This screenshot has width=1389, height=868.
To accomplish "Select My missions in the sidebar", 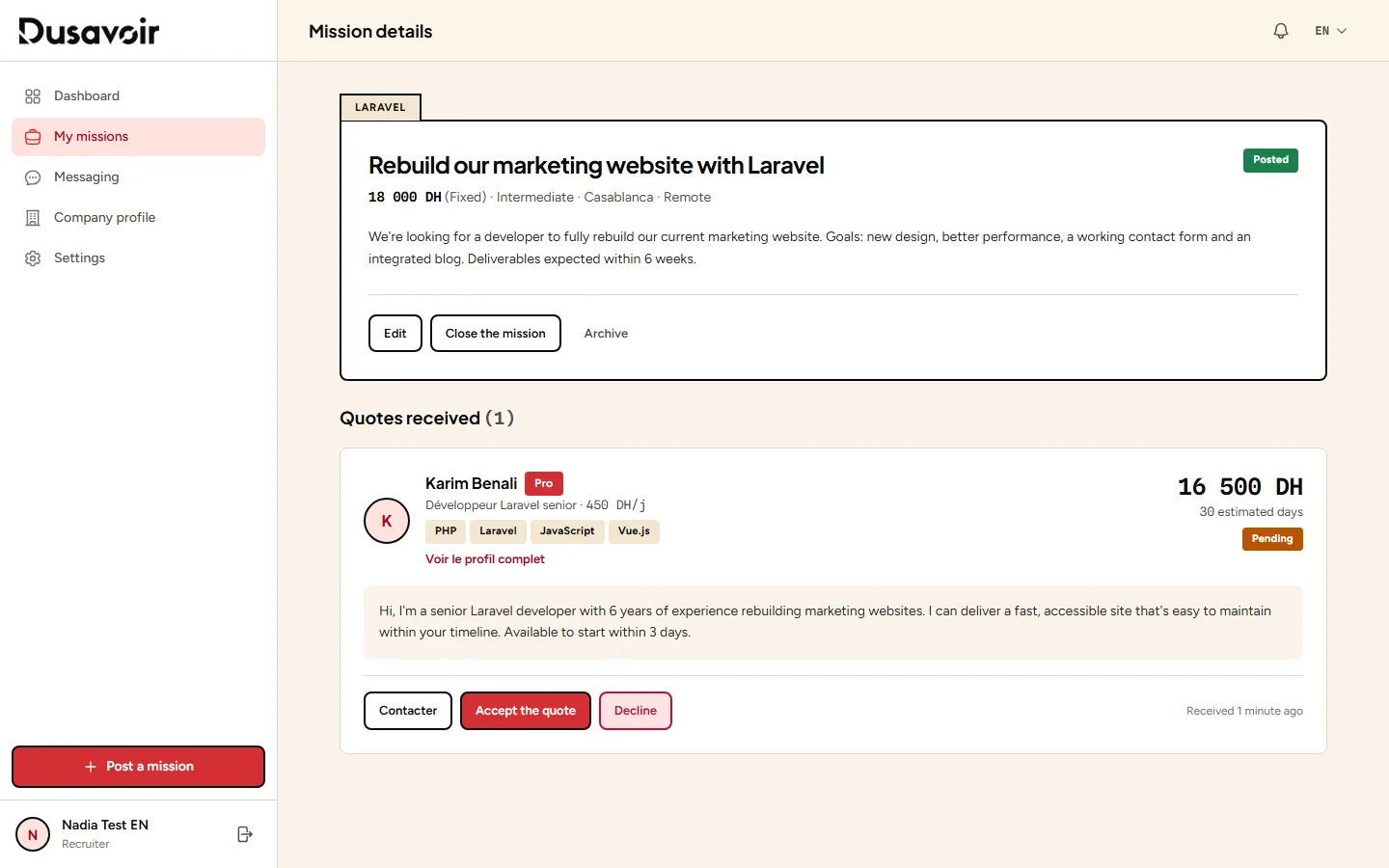I will 138,137.
